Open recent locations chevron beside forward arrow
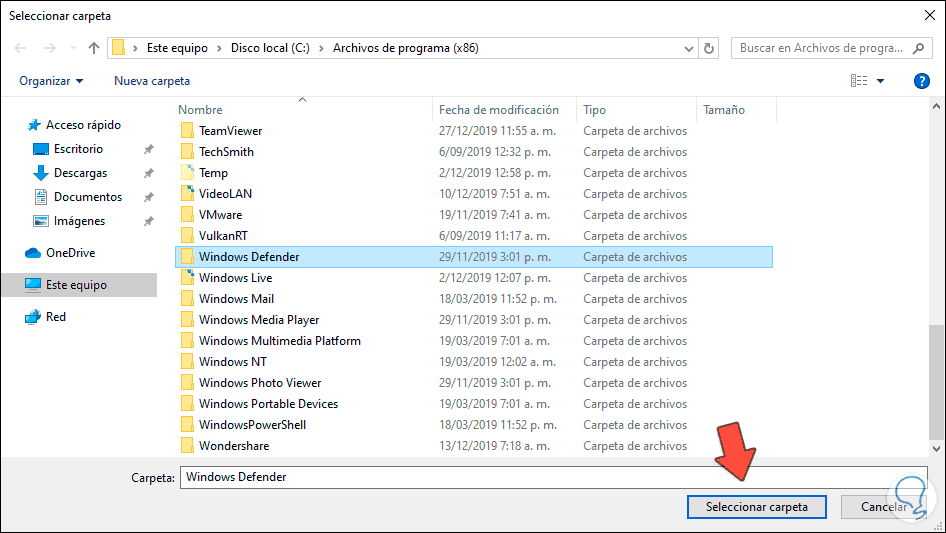The image size is (946, 533). tap(73, 48)
